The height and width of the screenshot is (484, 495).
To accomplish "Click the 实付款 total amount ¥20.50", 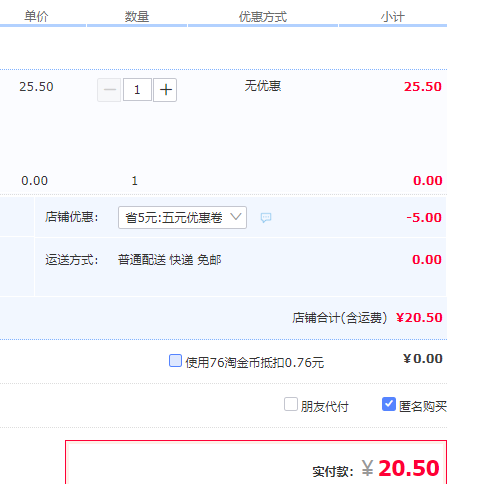I will tap(400, 468).
